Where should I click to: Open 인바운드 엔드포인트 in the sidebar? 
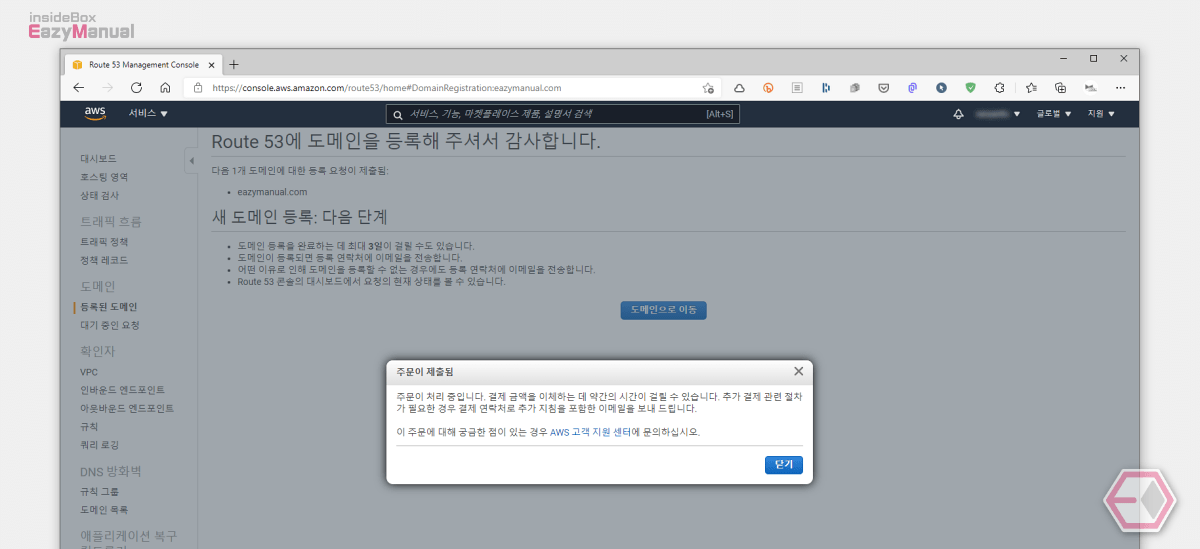pyautogui.click(x=123, y=390)
